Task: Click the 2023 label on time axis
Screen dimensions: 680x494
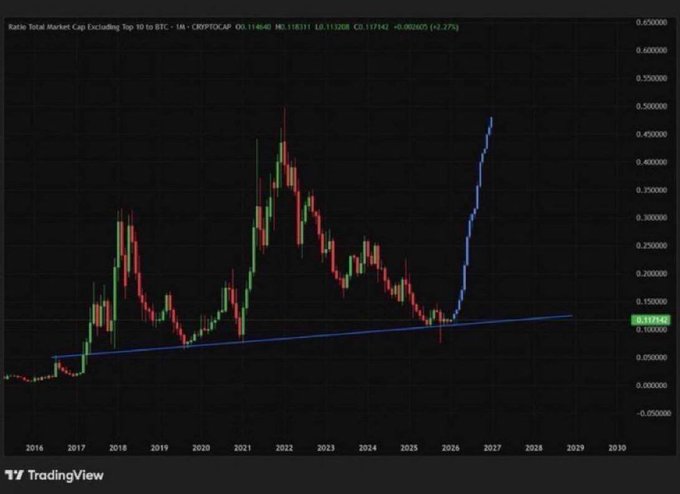Action: click(x=326, y=448)
